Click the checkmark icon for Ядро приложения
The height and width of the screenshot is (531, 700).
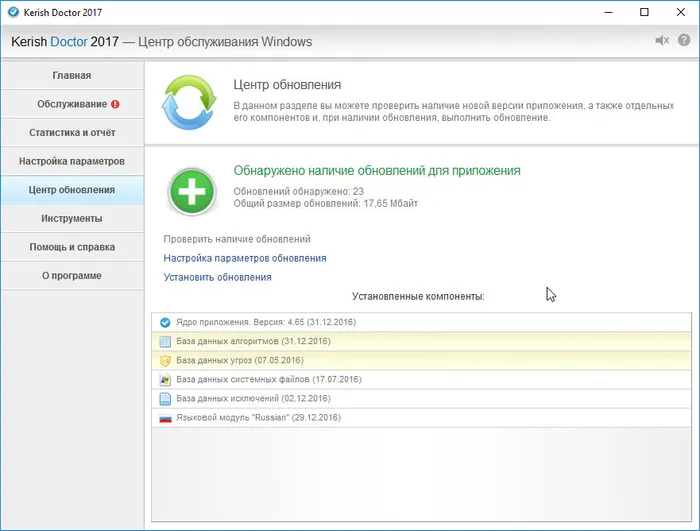coord(165,322)
